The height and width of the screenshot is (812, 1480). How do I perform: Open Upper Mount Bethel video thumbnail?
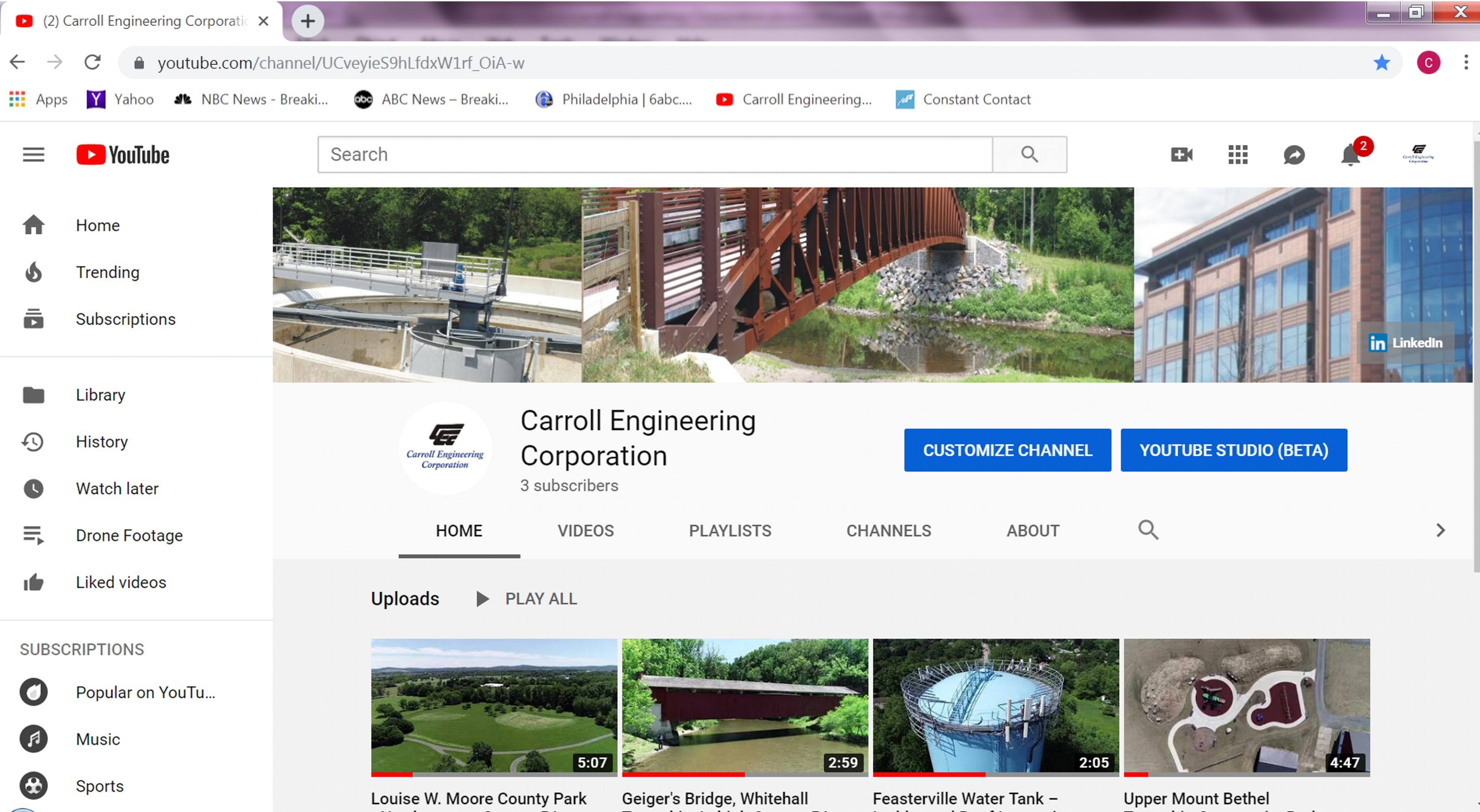point(1247,708)
